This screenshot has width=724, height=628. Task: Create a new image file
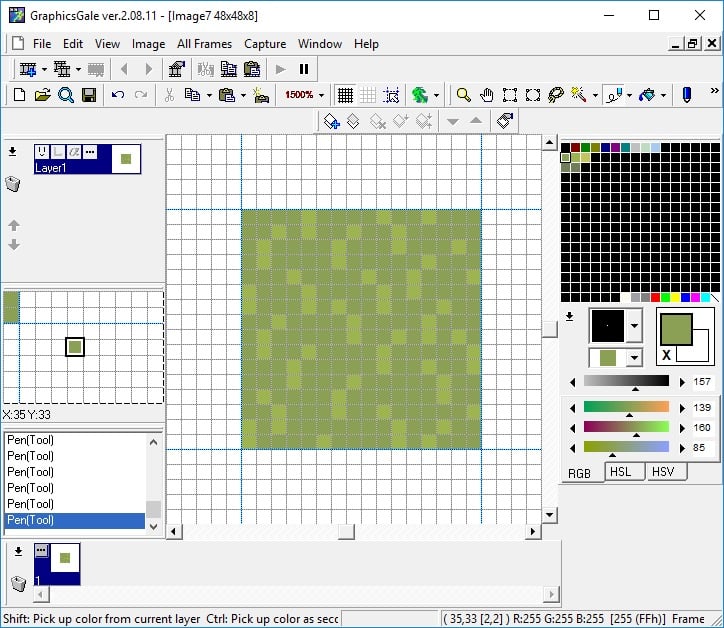pyautogui.click(x=19, y=95)
